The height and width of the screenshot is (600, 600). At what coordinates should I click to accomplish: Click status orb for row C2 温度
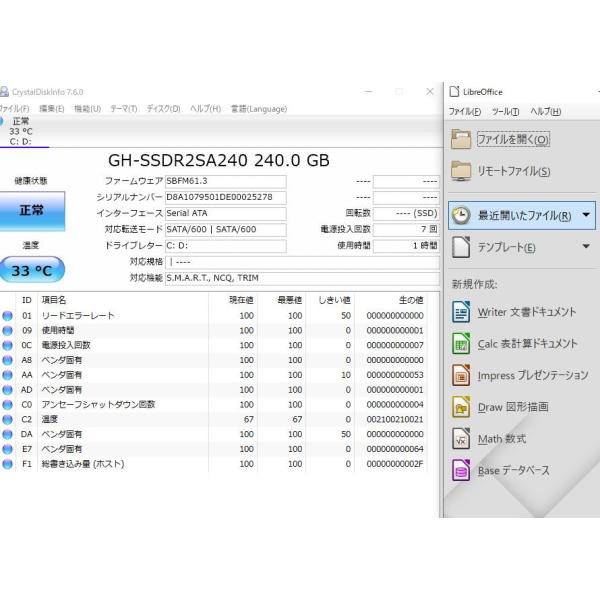[x=7, y=420]
